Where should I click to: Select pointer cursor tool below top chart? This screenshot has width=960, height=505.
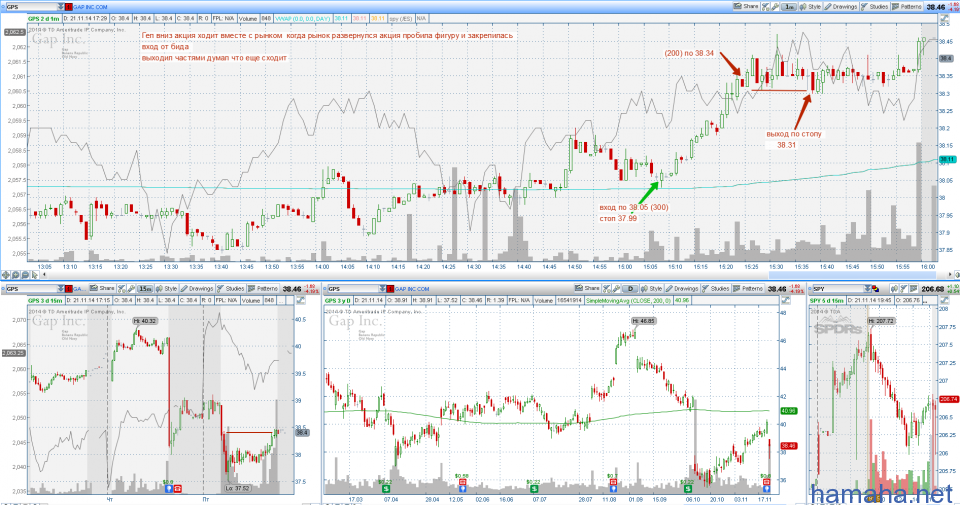(x=35, y=275)
